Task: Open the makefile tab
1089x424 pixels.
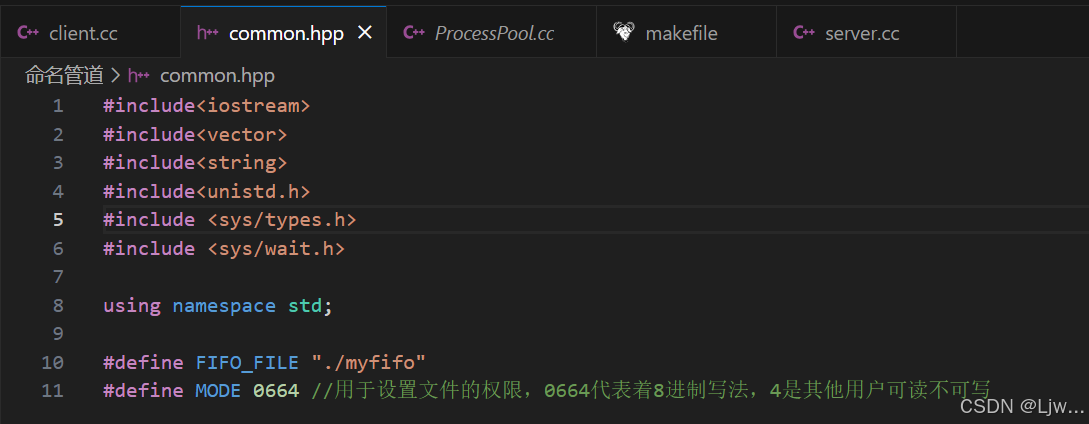Action: tap(686, 33)
